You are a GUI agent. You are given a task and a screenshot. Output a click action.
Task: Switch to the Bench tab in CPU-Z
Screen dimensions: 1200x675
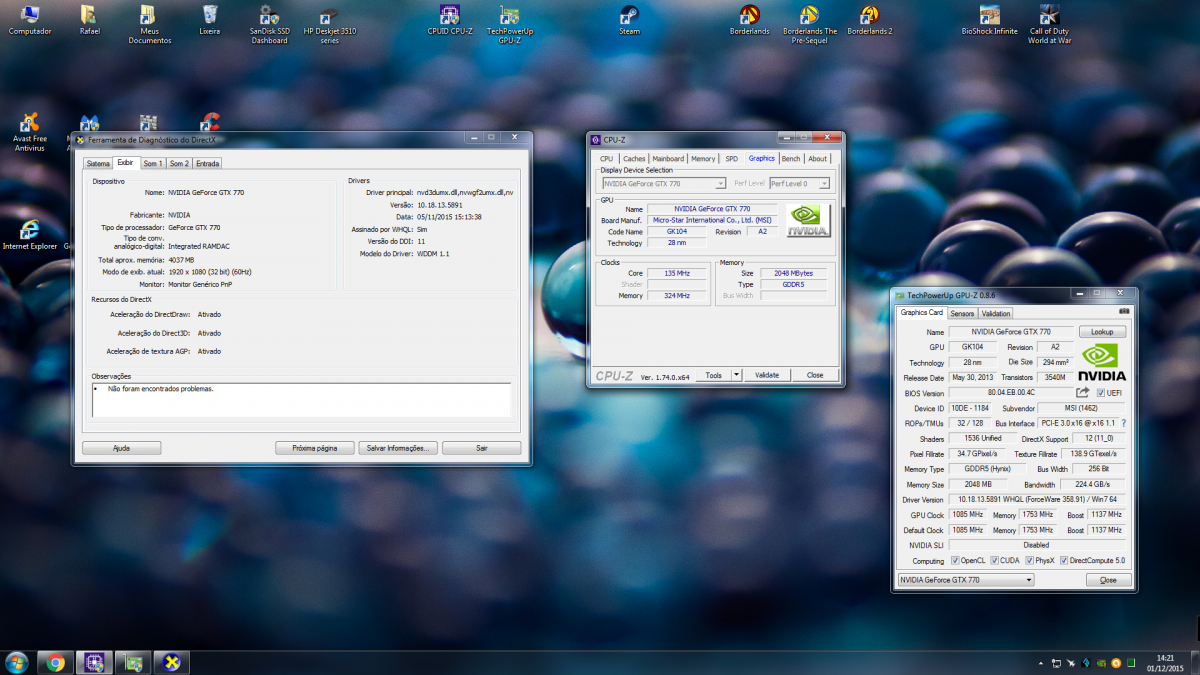point(791,158)
